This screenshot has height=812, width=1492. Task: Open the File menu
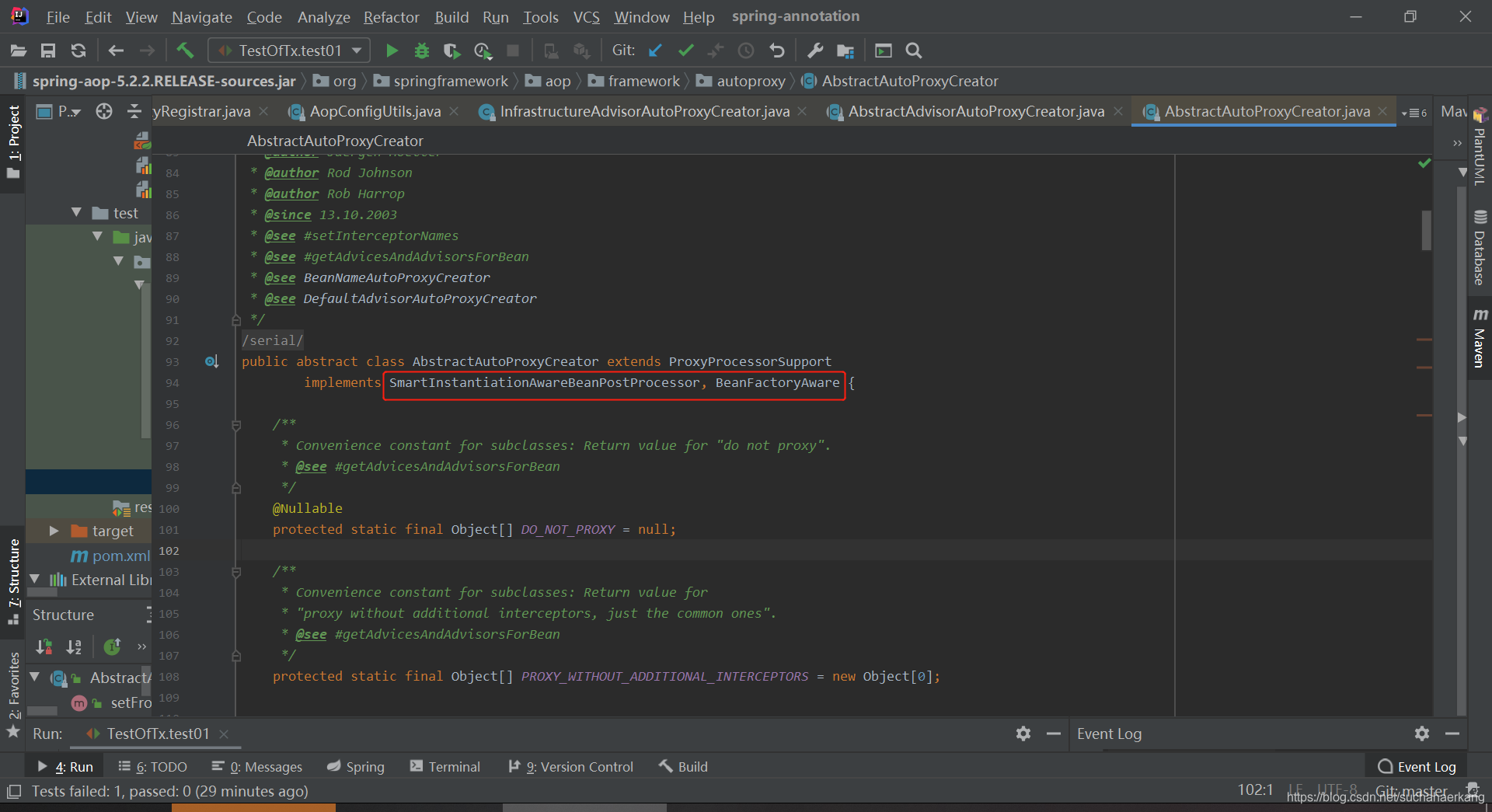(58, 17)
